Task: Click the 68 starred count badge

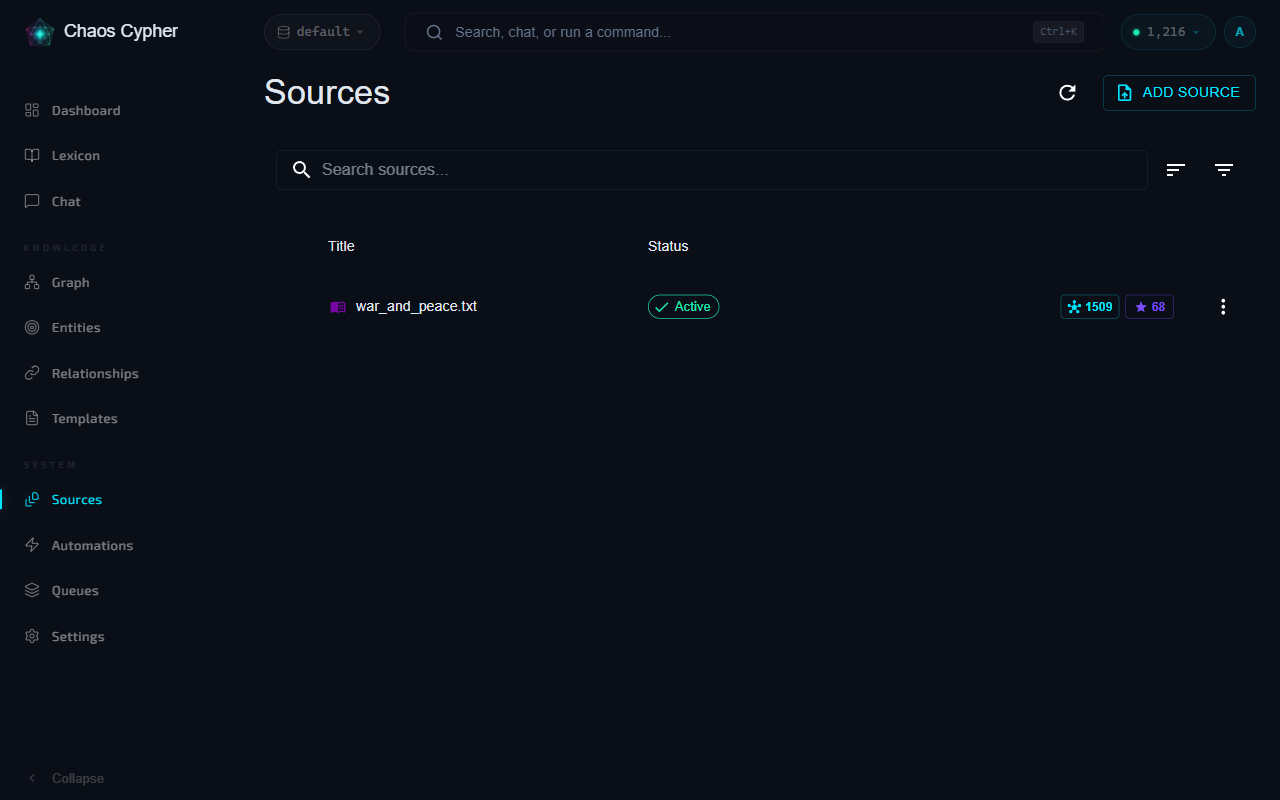Action: [x=1150, y=307]
